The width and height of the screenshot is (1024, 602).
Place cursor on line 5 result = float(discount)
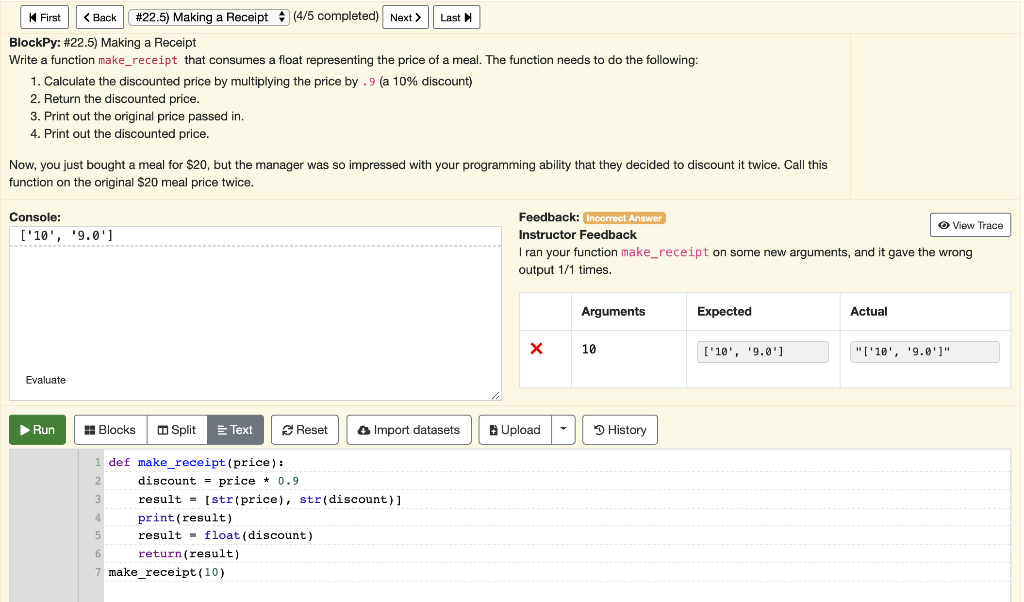pos(225,535)
